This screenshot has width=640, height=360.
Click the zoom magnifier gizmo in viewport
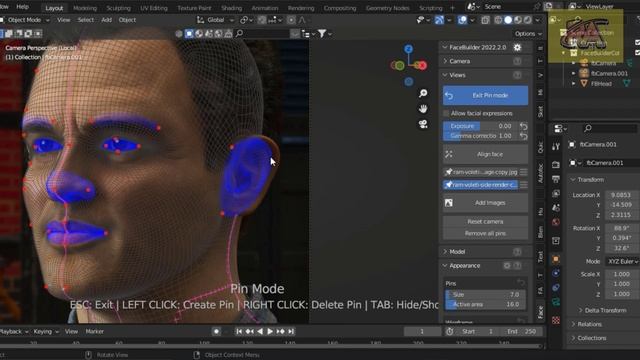point(423,93)
